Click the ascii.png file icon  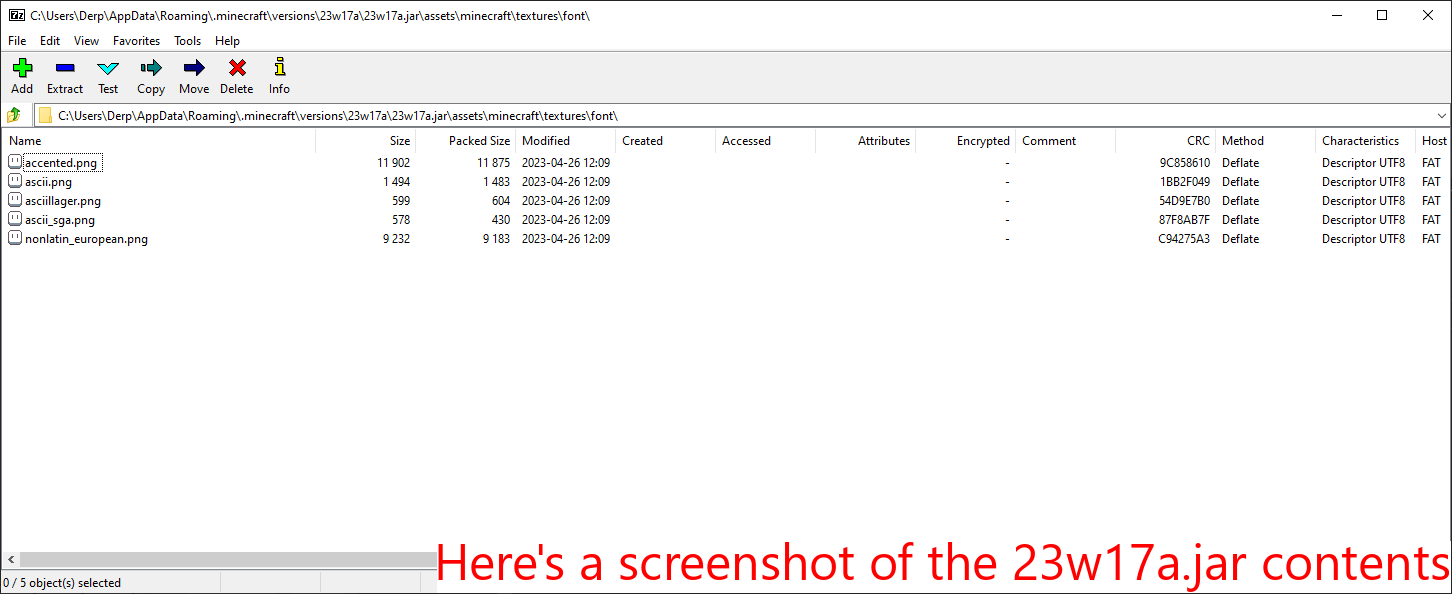15,181
